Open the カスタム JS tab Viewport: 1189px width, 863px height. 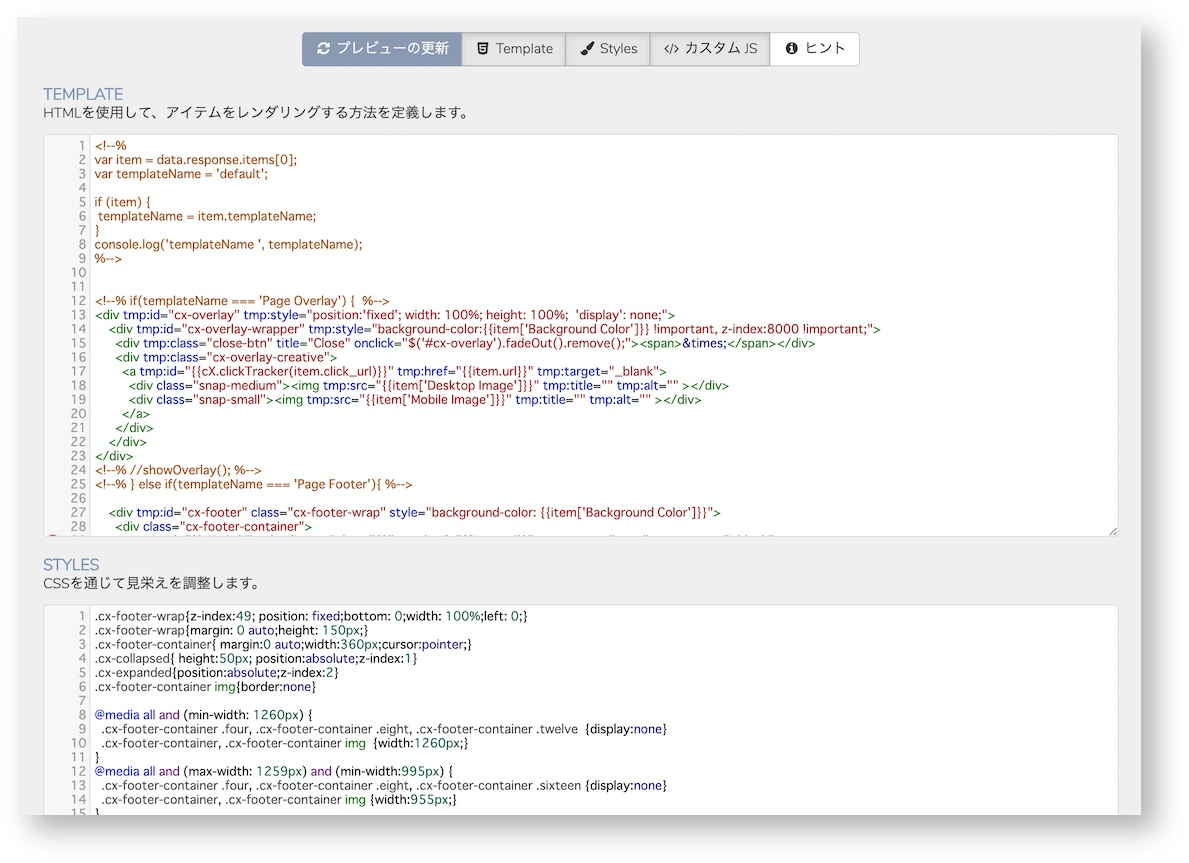tap(710, 49)
